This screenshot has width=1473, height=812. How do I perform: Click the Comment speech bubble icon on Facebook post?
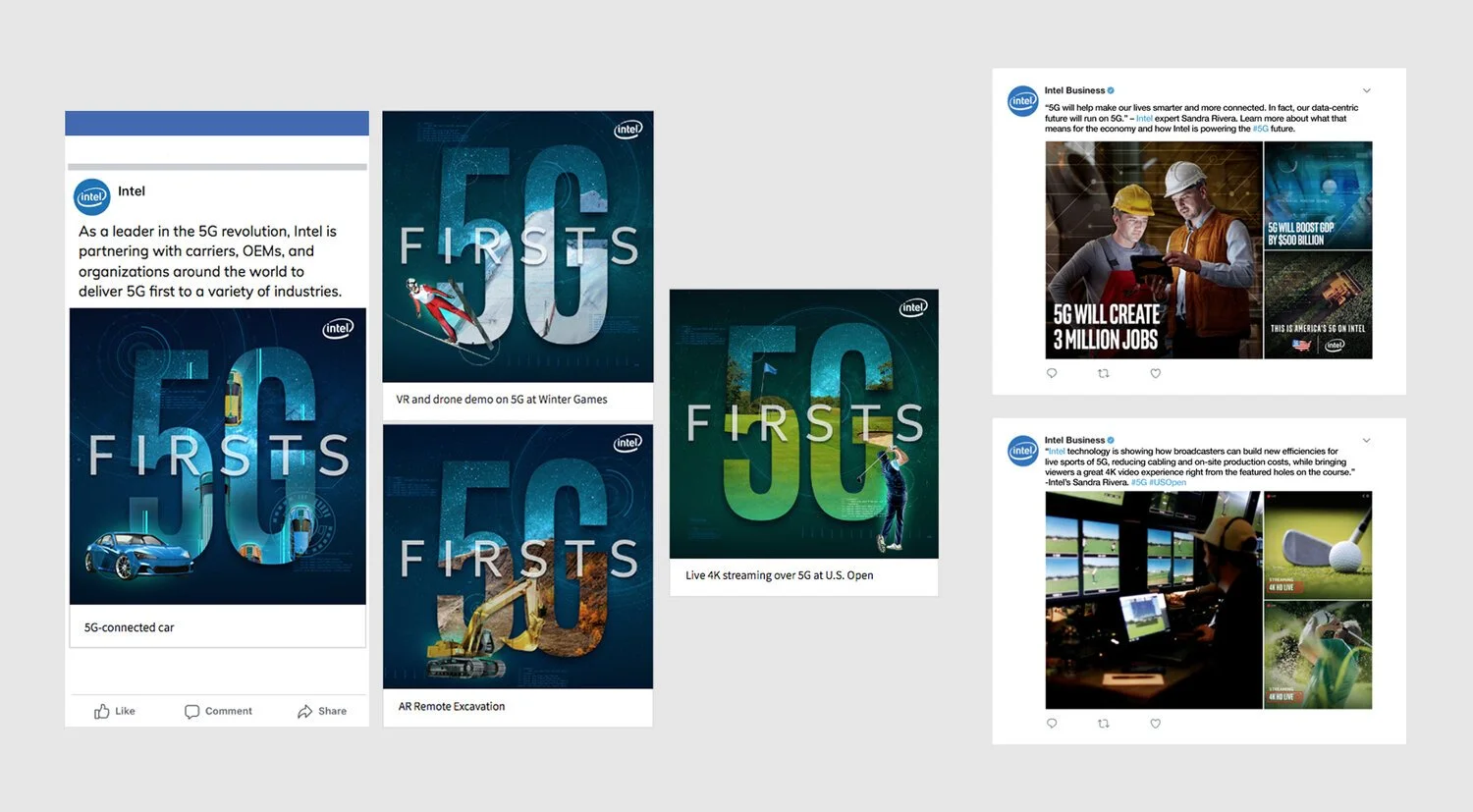pyautogui.click(x=191, y=711)
